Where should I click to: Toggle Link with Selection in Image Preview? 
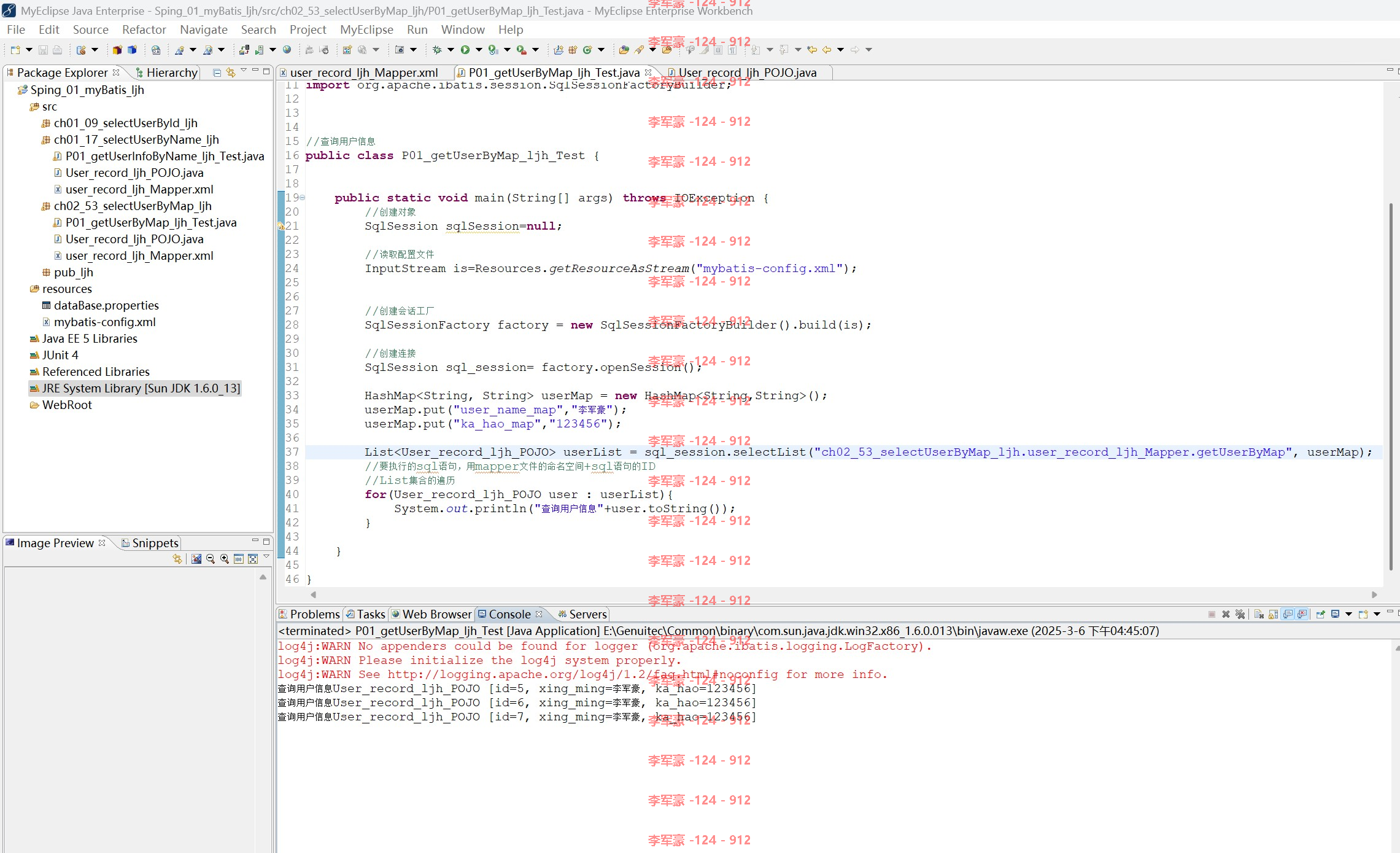177,559
